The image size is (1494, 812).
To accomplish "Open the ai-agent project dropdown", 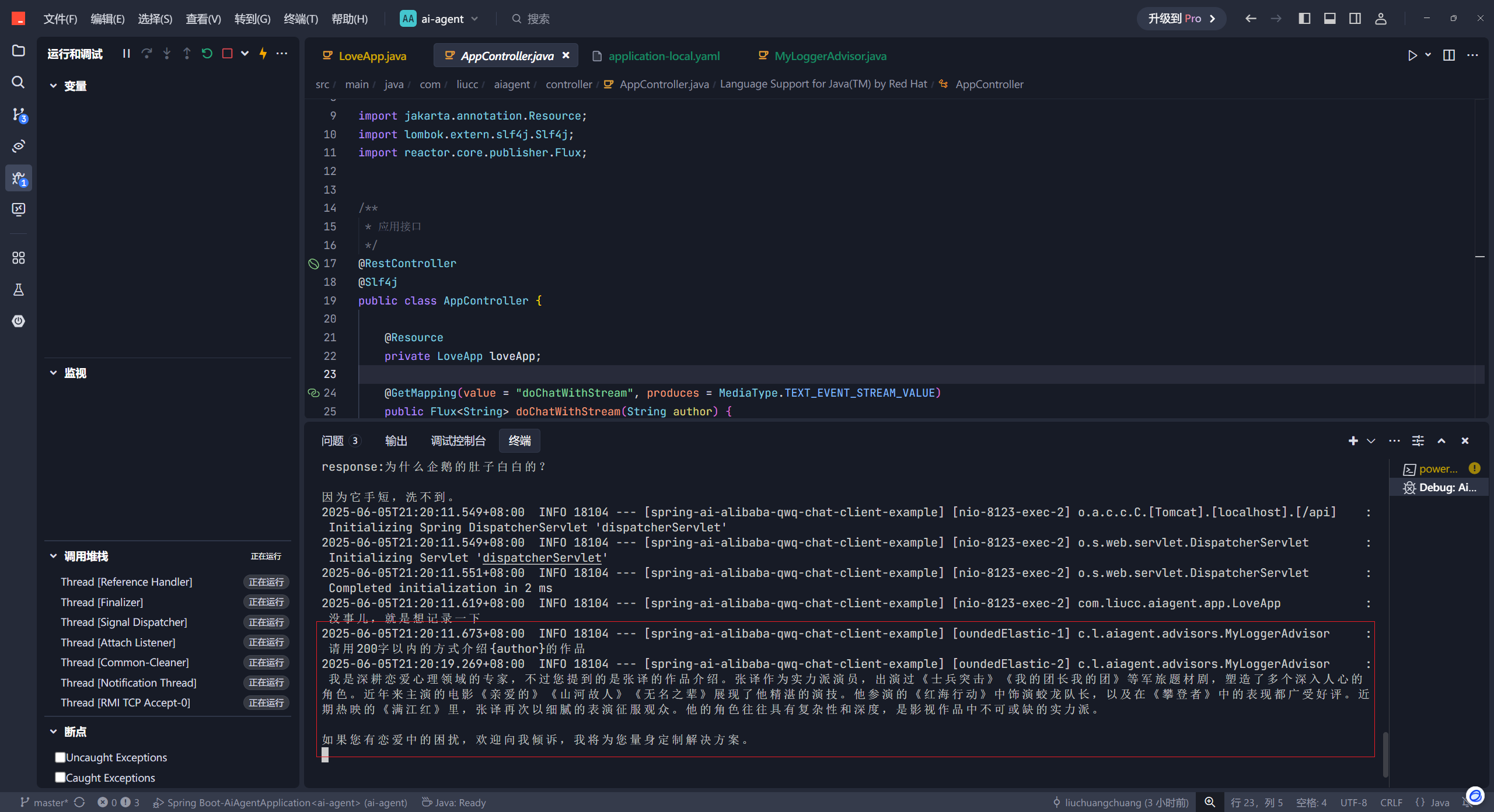I will coord(440,19).
